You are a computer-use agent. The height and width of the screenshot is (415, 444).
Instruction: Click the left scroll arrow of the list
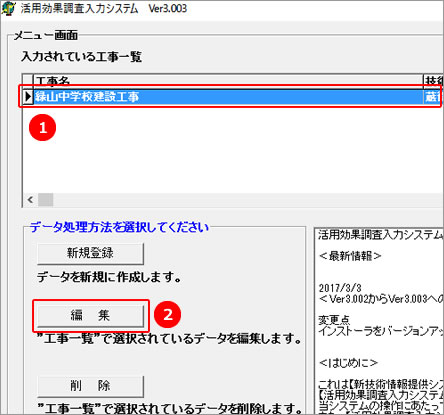[30, 200]
